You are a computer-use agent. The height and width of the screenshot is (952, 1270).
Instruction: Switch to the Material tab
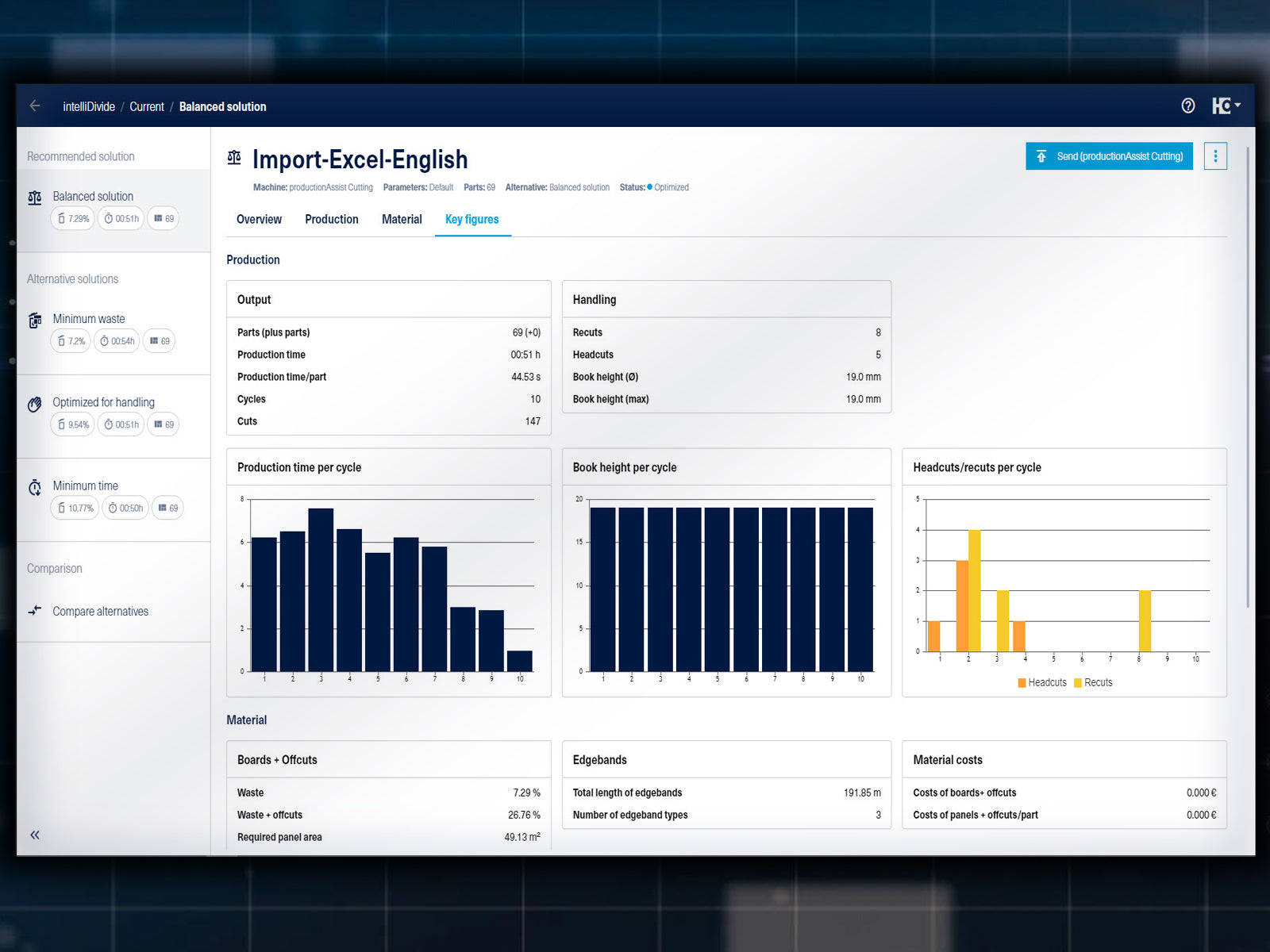pos(402,219)
